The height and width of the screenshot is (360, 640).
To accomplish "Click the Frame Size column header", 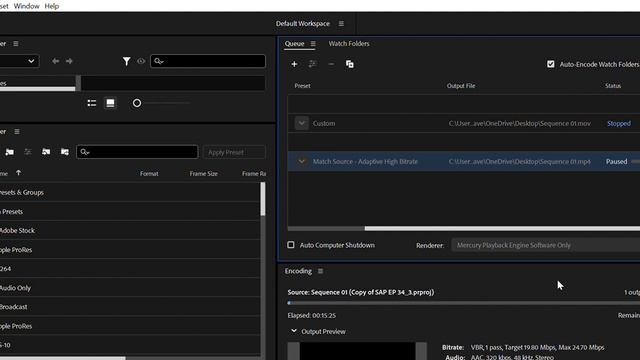I will (x=203, y=173).
